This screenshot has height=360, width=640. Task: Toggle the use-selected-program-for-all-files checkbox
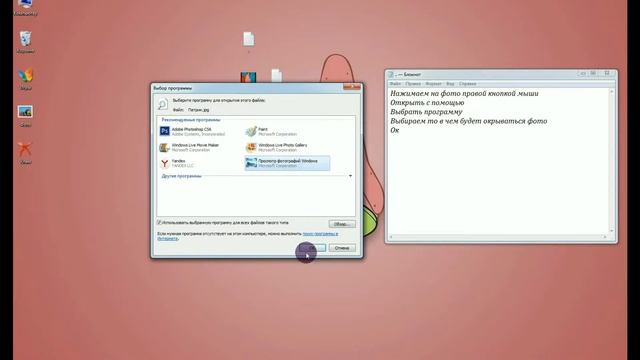tap(160, 223)
